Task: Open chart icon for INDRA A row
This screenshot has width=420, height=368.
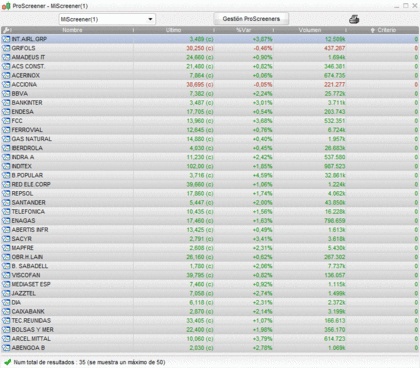Action: [6, 157]
